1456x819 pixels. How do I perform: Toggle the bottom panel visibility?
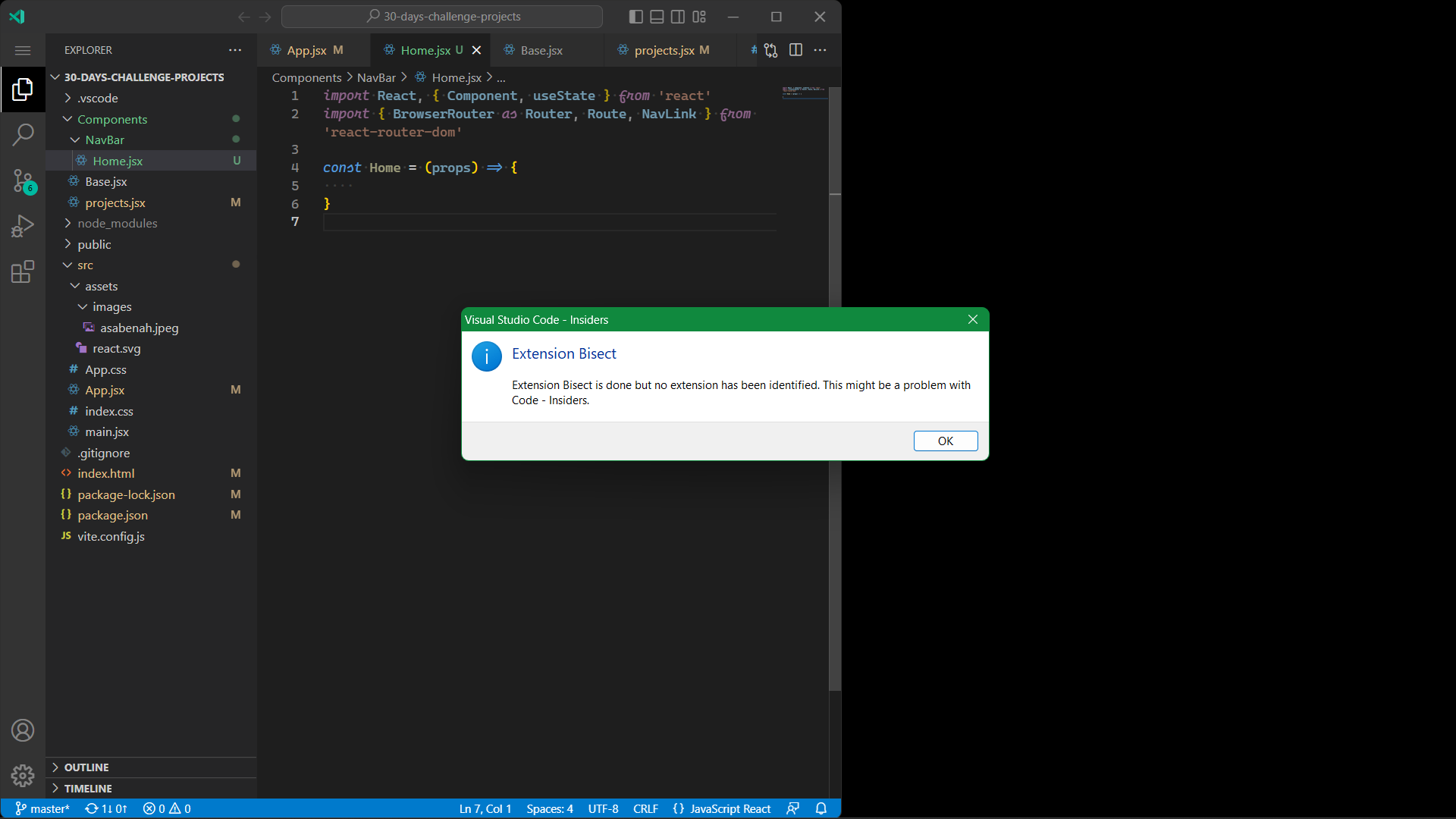pos(657,16)
